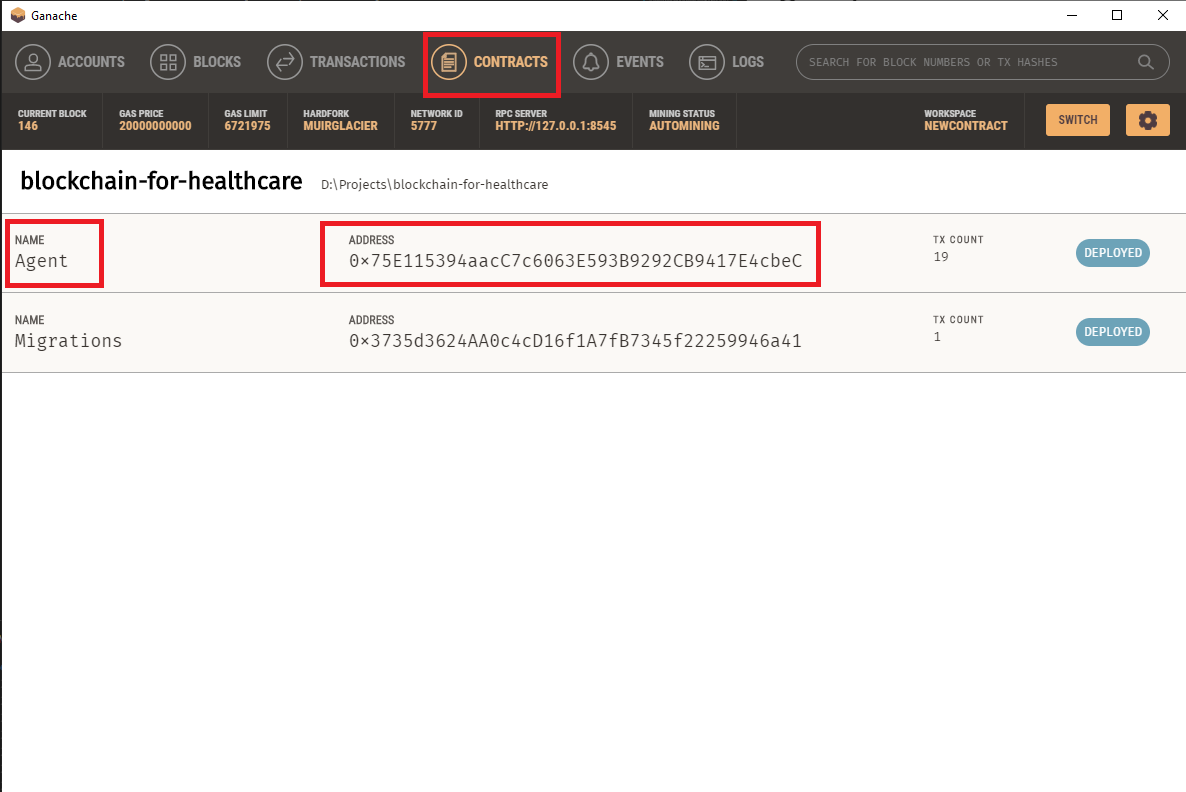The image size is (1186, 792).
Task: Click the Events bell icon
Action: click(591, 62)
